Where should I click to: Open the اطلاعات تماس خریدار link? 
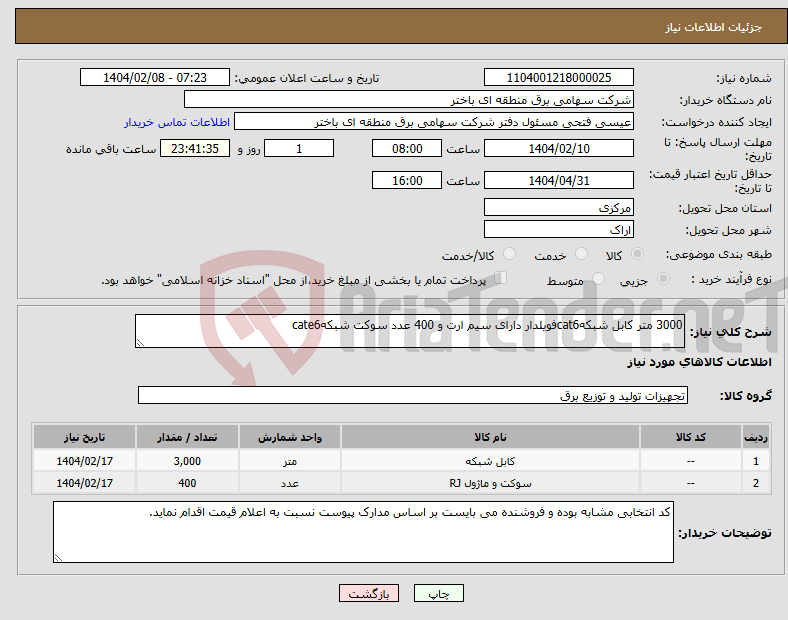pyautogui.click(x=177, y=122)
